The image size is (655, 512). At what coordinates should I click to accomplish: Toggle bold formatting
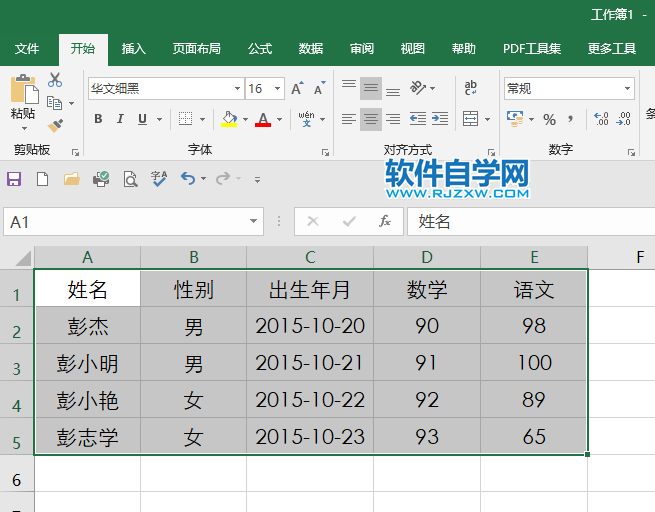pos(98,119)
